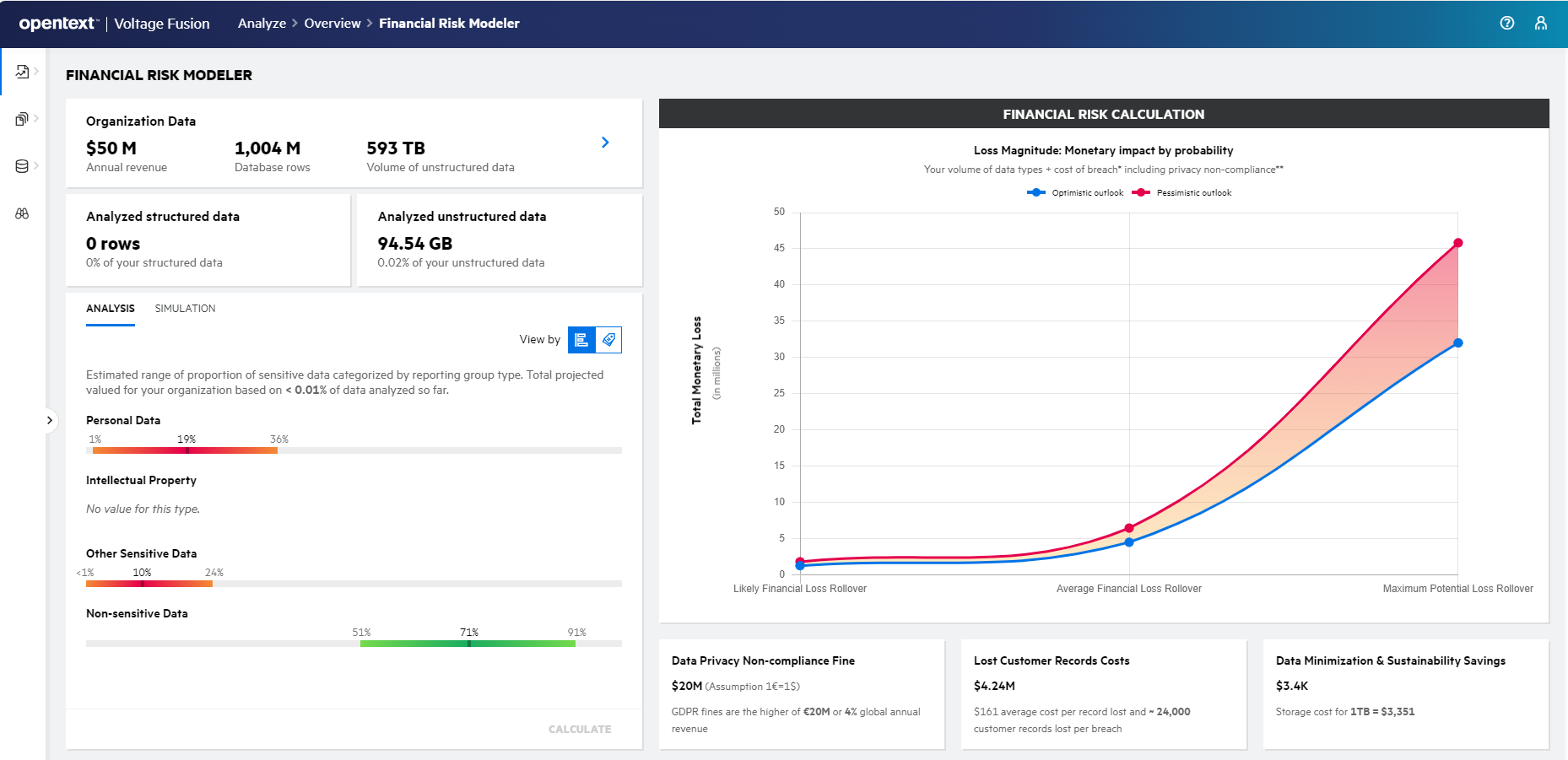Switch View by to tag view

point(608,340)
